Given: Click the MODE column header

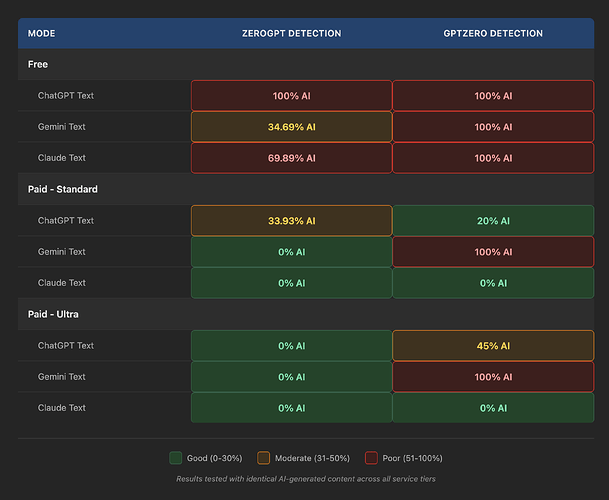Looking at the screenshot, I should 41,33.
